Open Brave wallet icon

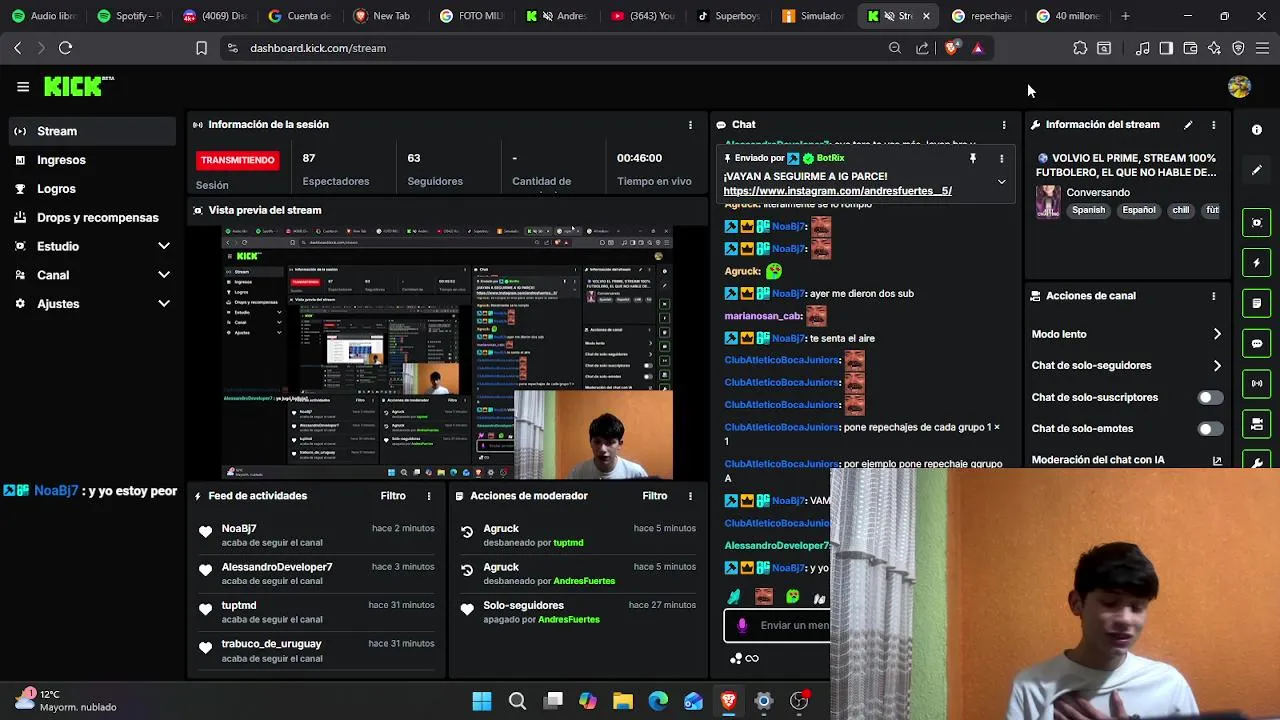tap(1190, 48)
